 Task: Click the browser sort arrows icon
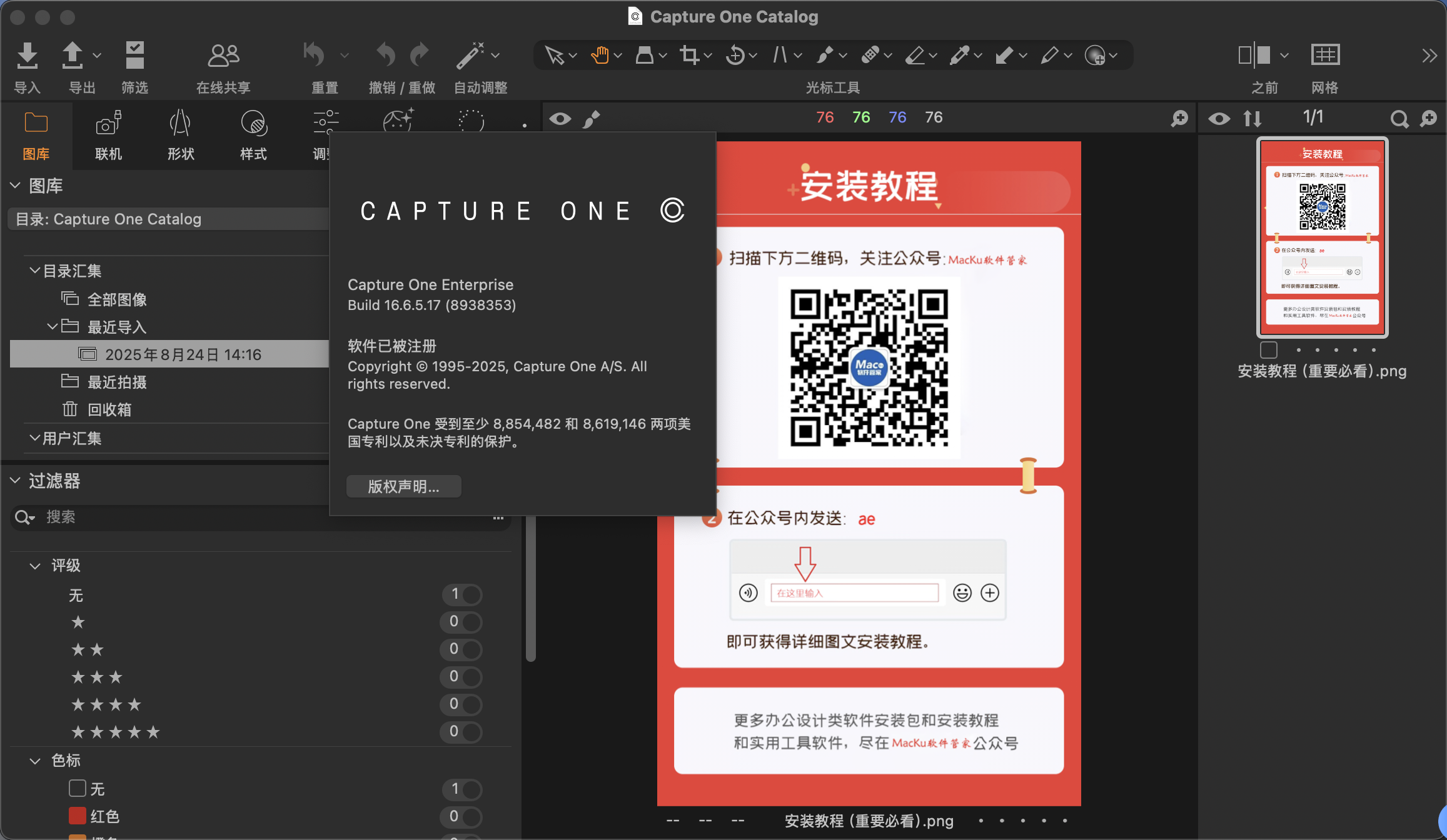[x=1253, y=118]
